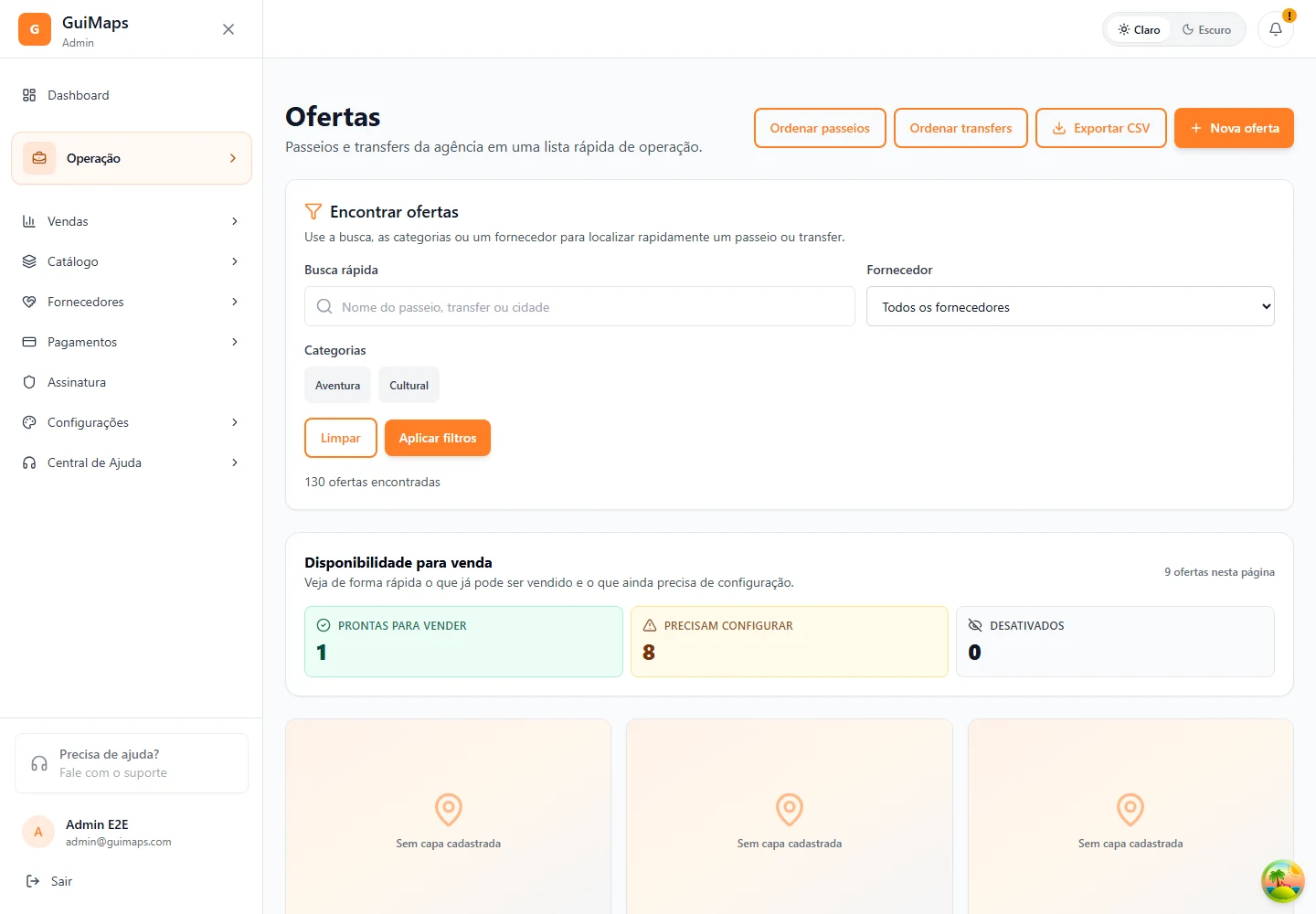Click Aplicar filtros button
The image size is (1316, 914).
coord(438,438)
